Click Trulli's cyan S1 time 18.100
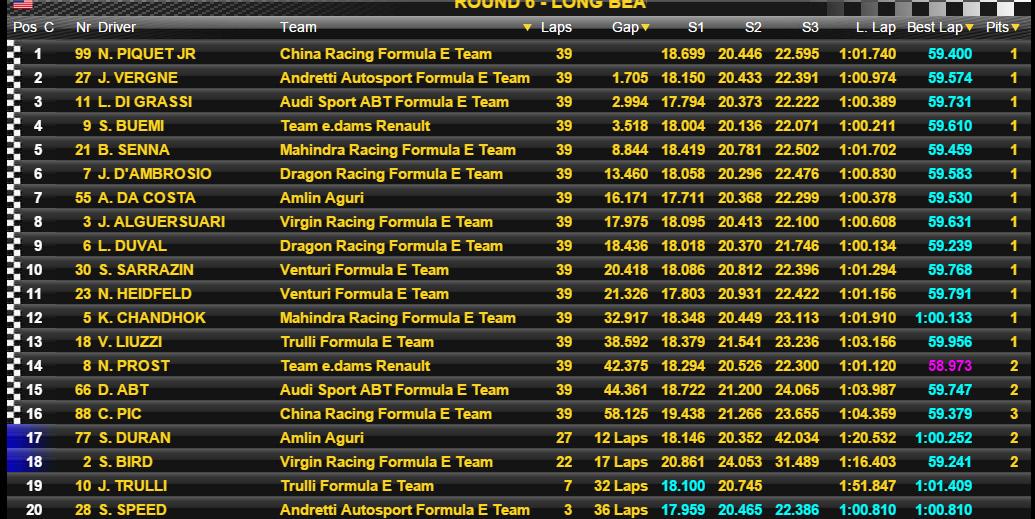The image size is (1035, 519). tap(683, 486)
